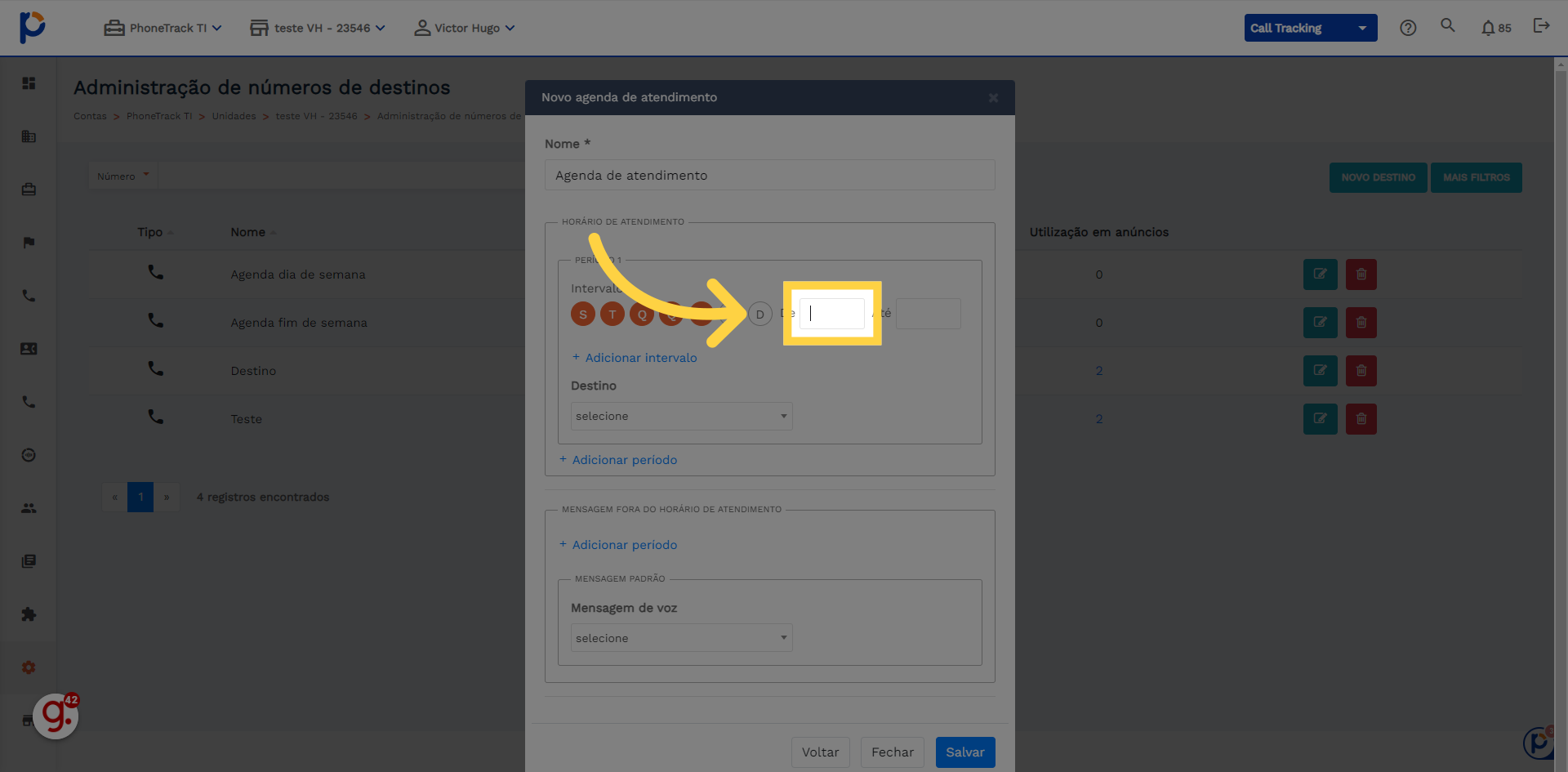Open the people/users icon in the sidebar
This screenshot has height=772, width=1568.
pos(29,508)
